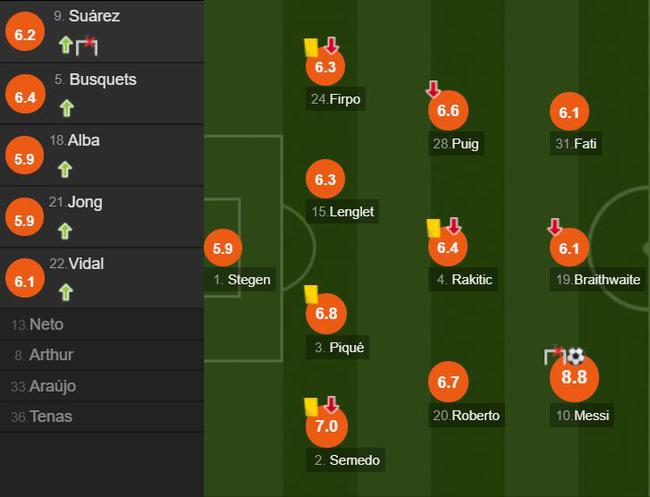
Task: Click Vidal's 6.1 rating in the substitutes list
Action: pos(25,281)
